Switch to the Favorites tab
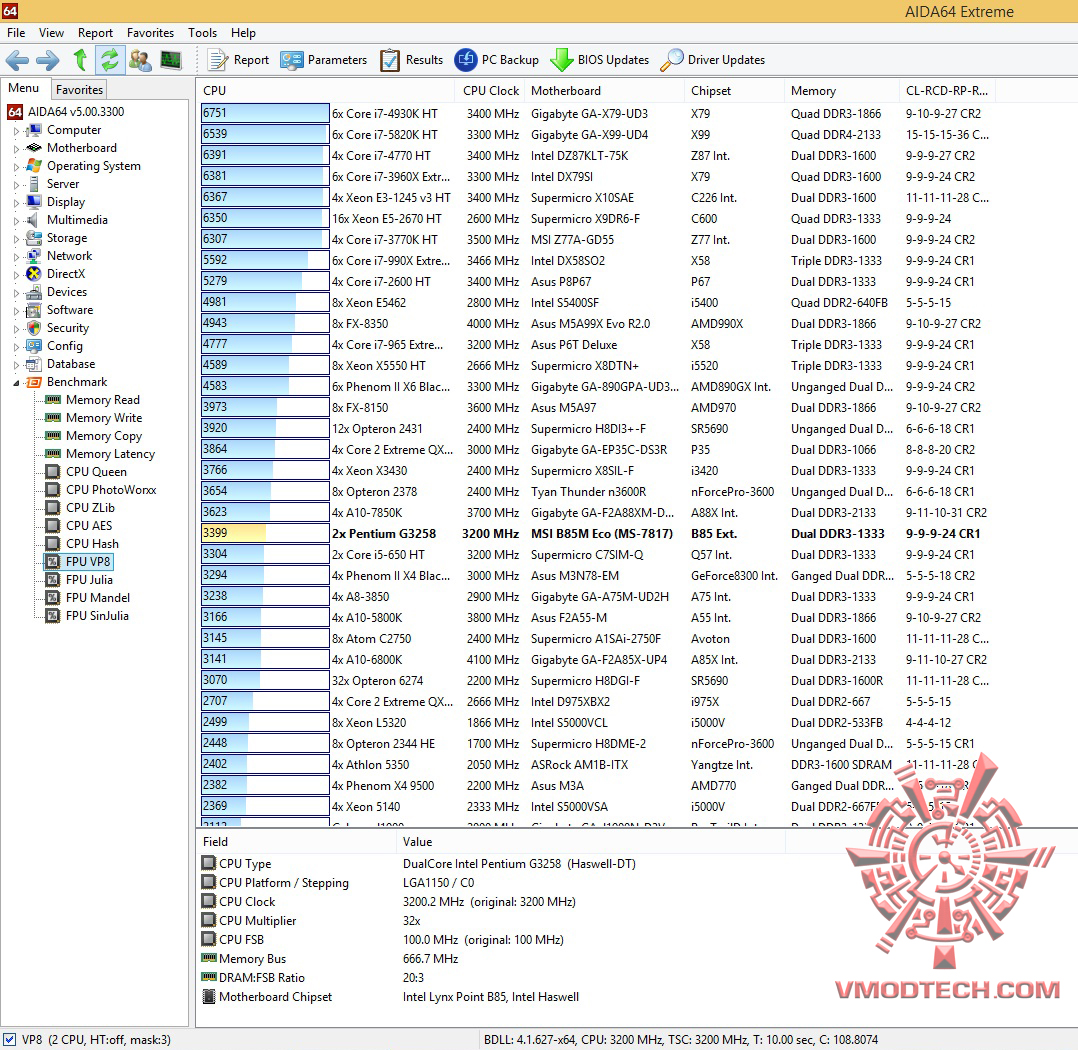This screenshot has height=1050, width=1078. (x=80, y=89)
